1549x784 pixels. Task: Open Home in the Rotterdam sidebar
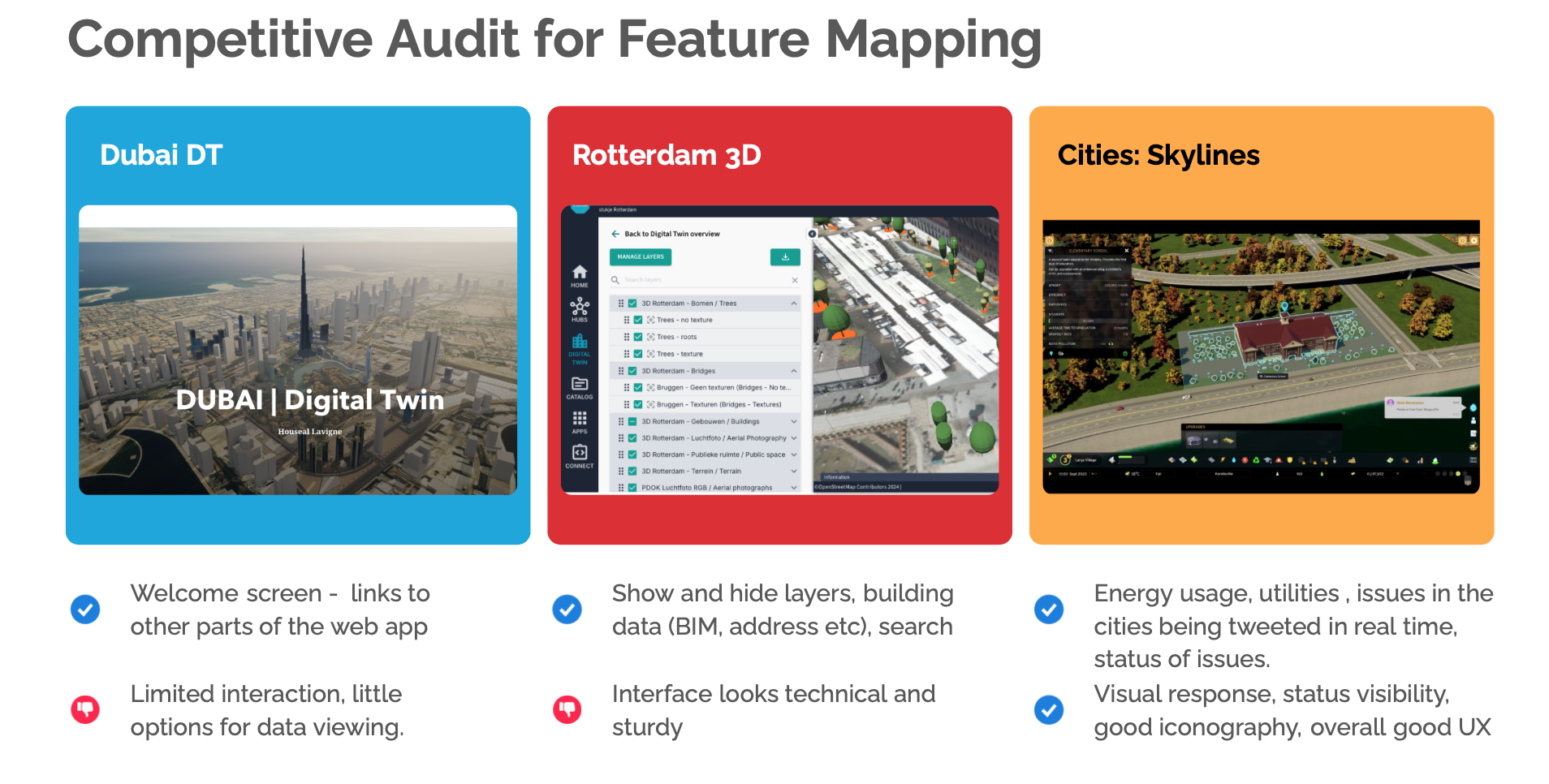coord(579,276)
